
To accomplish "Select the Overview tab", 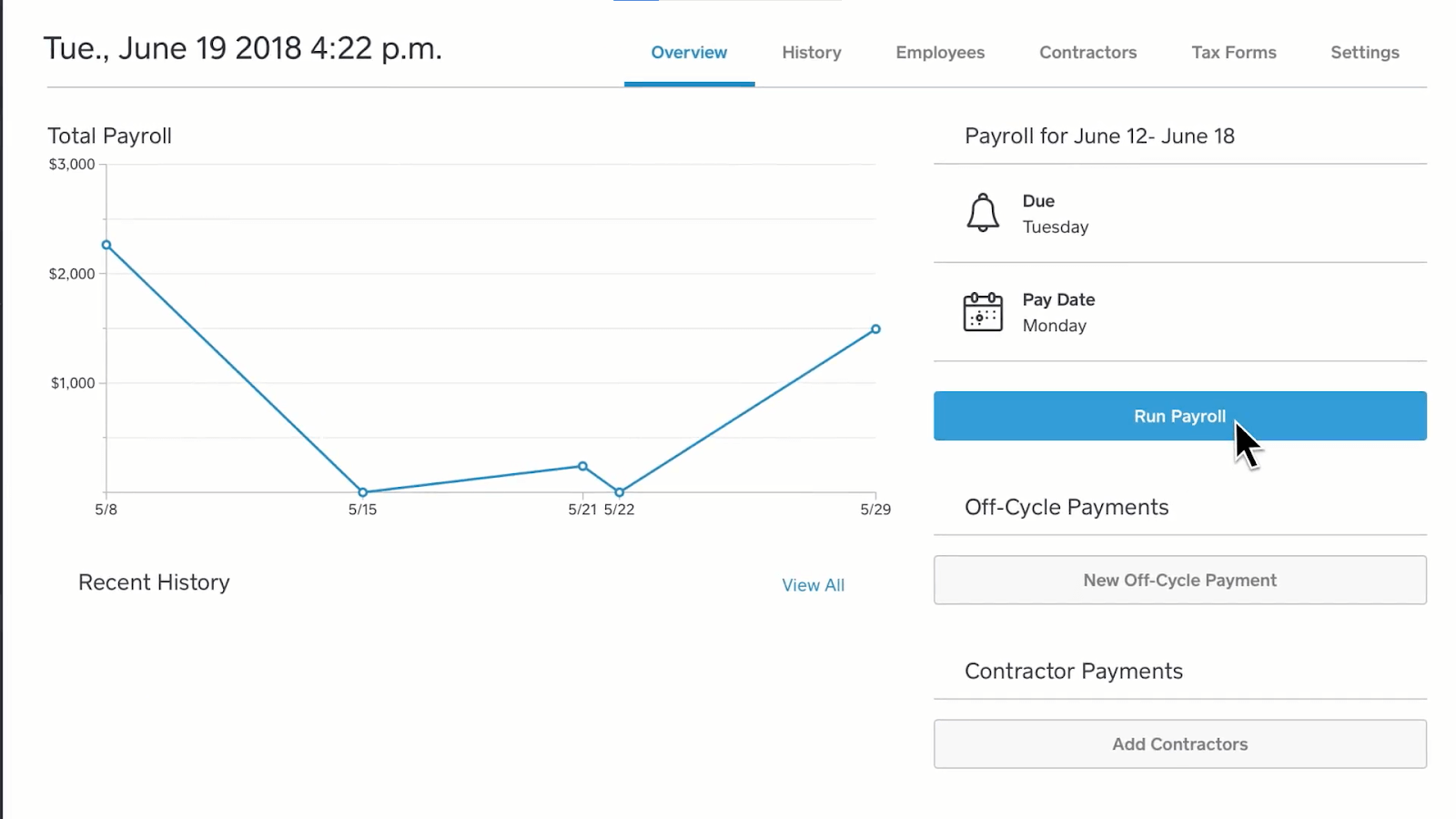I will coord(689,52).
